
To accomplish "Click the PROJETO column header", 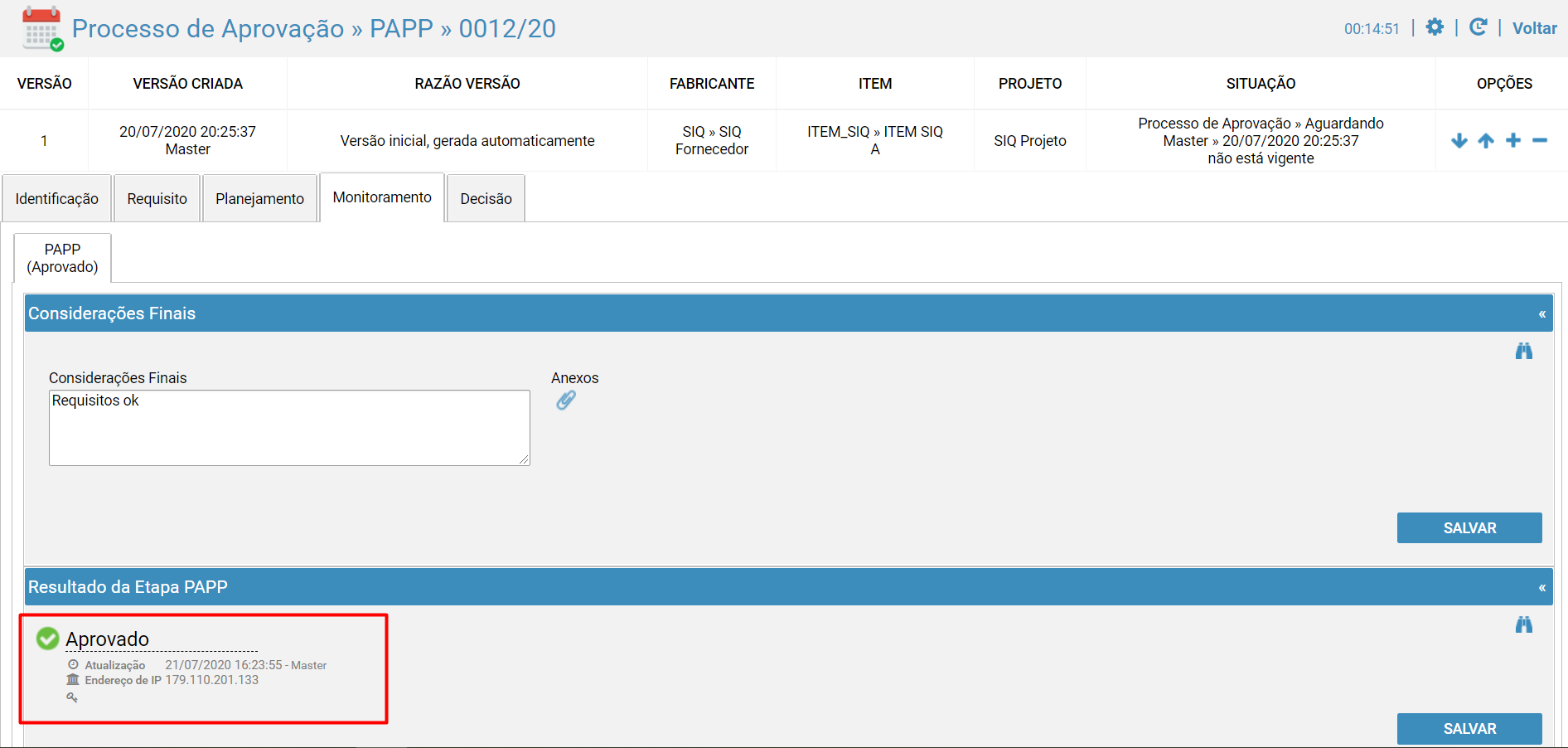I will pyautogui.click(x=1030, y=84).
